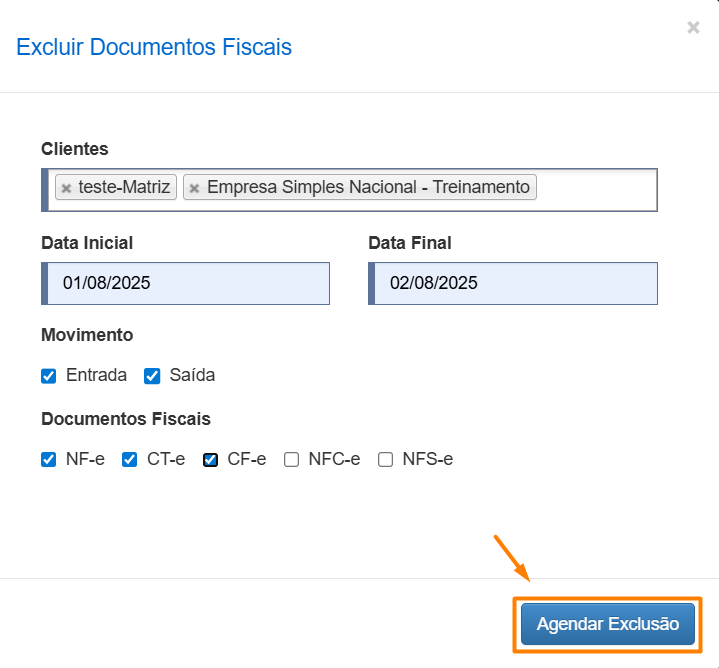Viewport: 719px width, 668px height.
Task: Uncheck the Saída movement checkbox
Action: tap(153, 376)
